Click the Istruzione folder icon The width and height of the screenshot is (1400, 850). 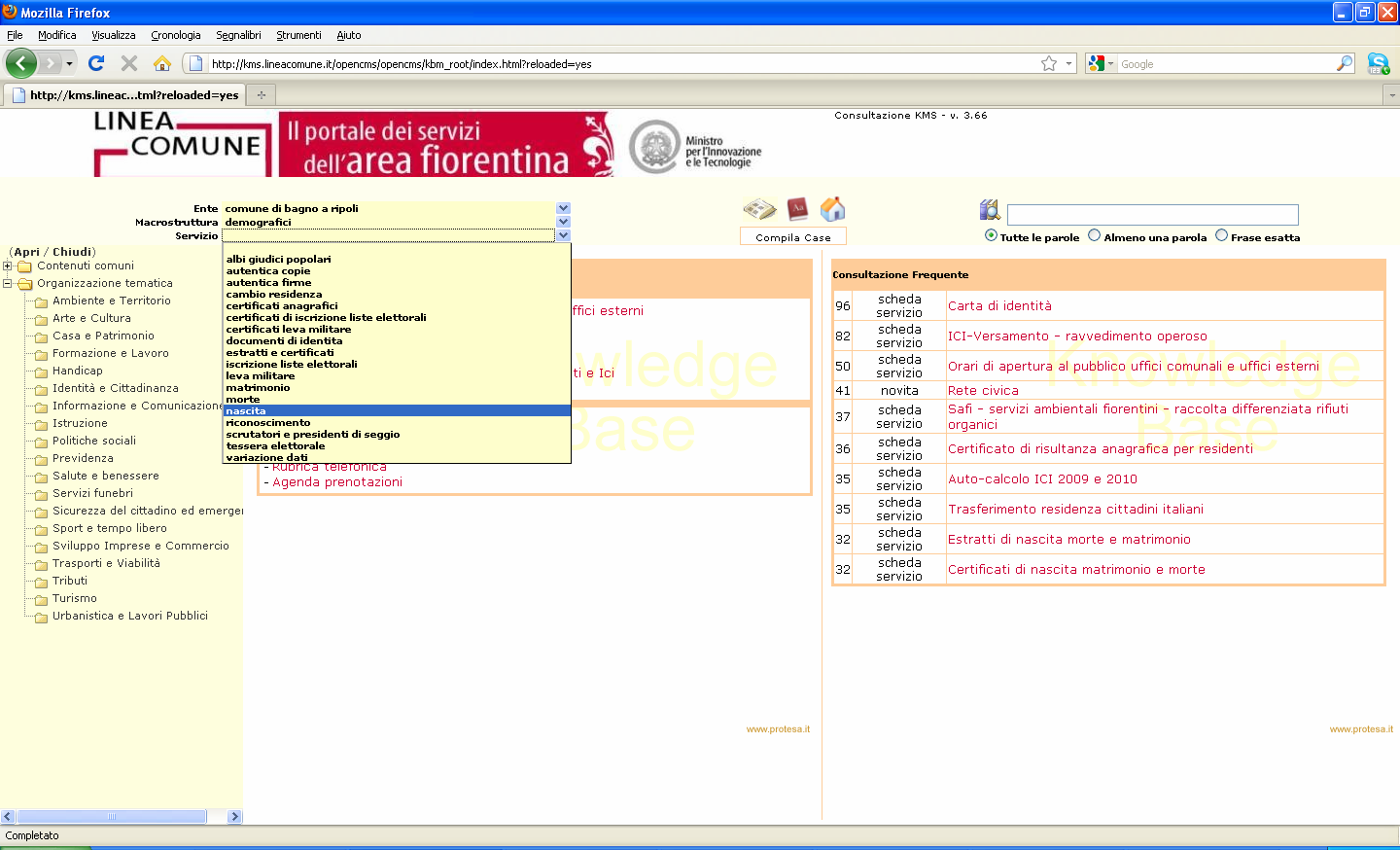pyautogui.click(x=41, y=425)
